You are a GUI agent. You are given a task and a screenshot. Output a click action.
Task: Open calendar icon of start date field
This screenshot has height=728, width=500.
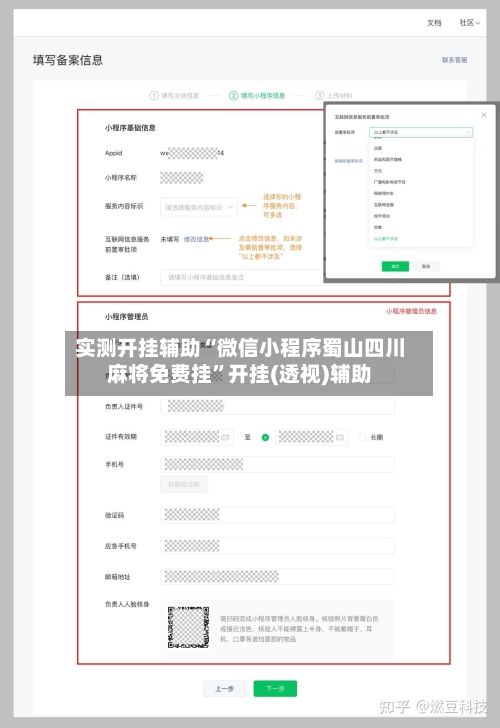pyautogui.click(x=225, y=437)
